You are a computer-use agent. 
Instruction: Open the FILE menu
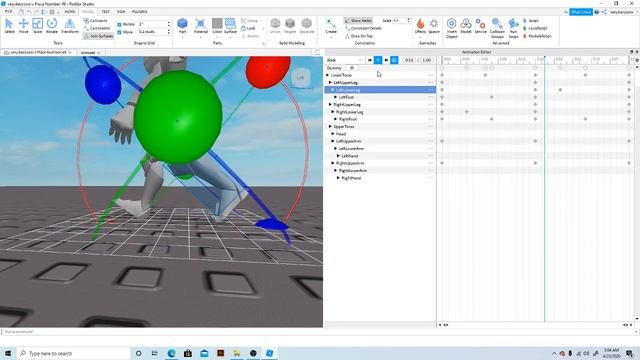tap(8, 11)
